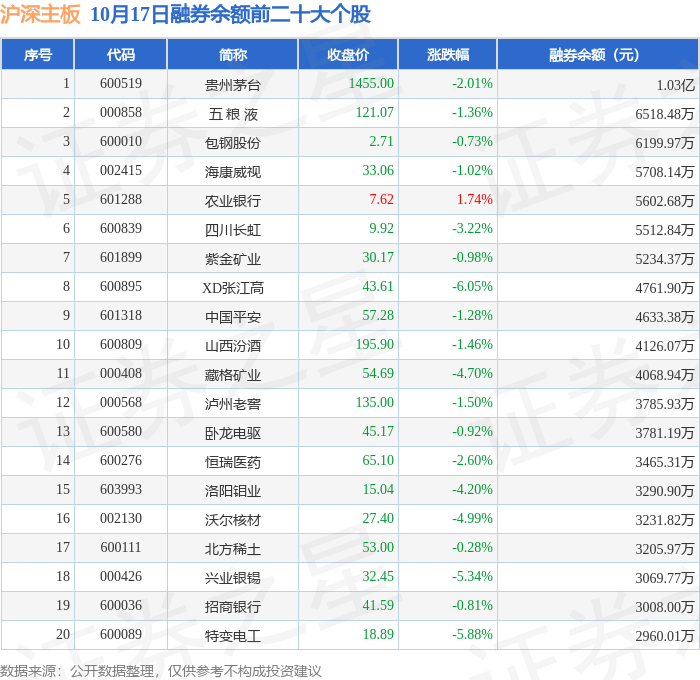Click balance value 6518.48万
700x680 pixels.
(x=665, y=113)
